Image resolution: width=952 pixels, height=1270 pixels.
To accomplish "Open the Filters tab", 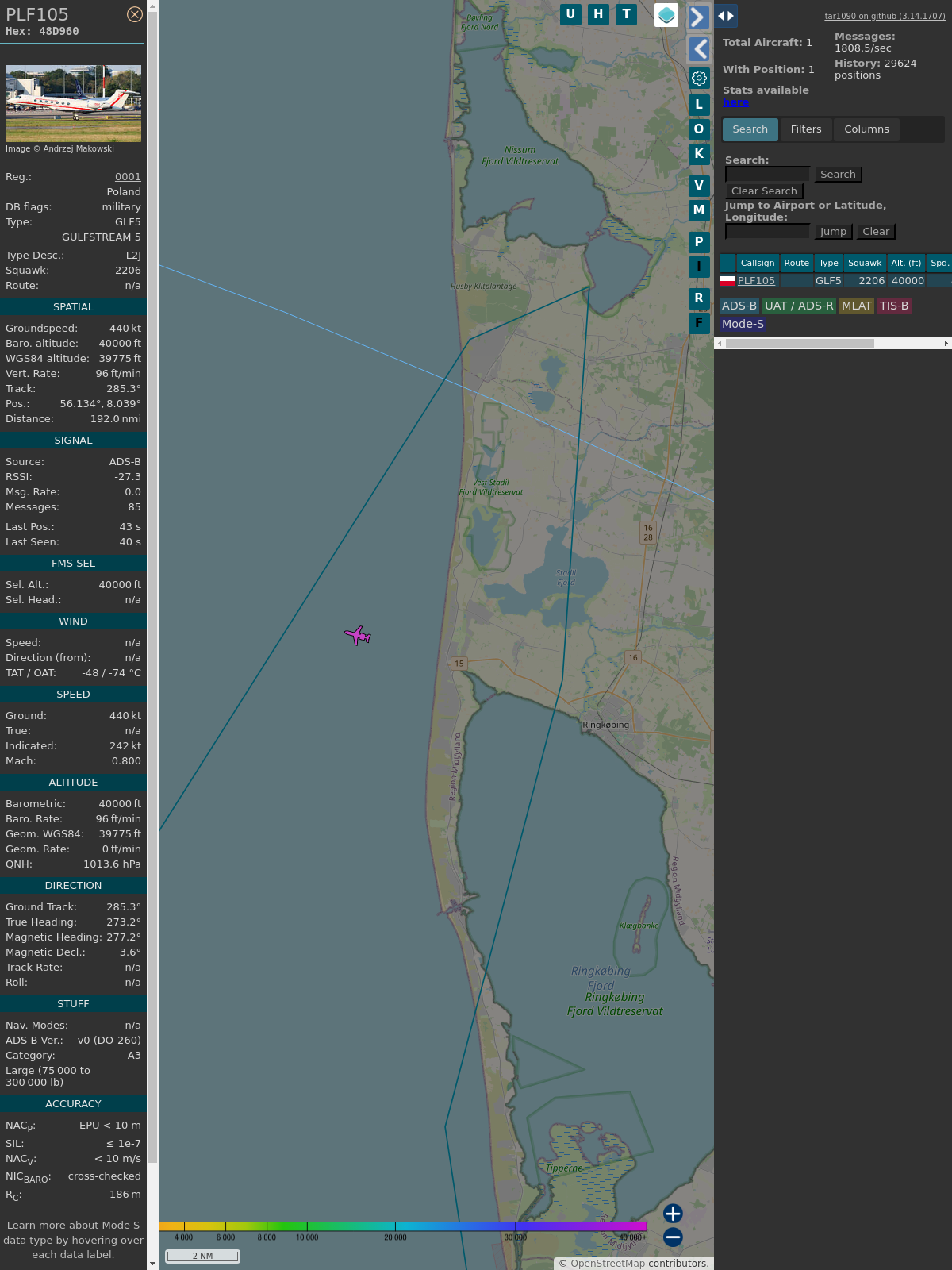I will (x=806, y=129).
